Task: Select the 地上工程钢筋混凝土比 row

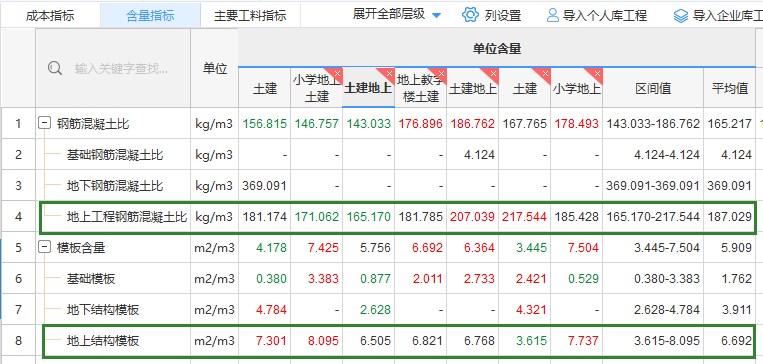Action: [397, 217]
